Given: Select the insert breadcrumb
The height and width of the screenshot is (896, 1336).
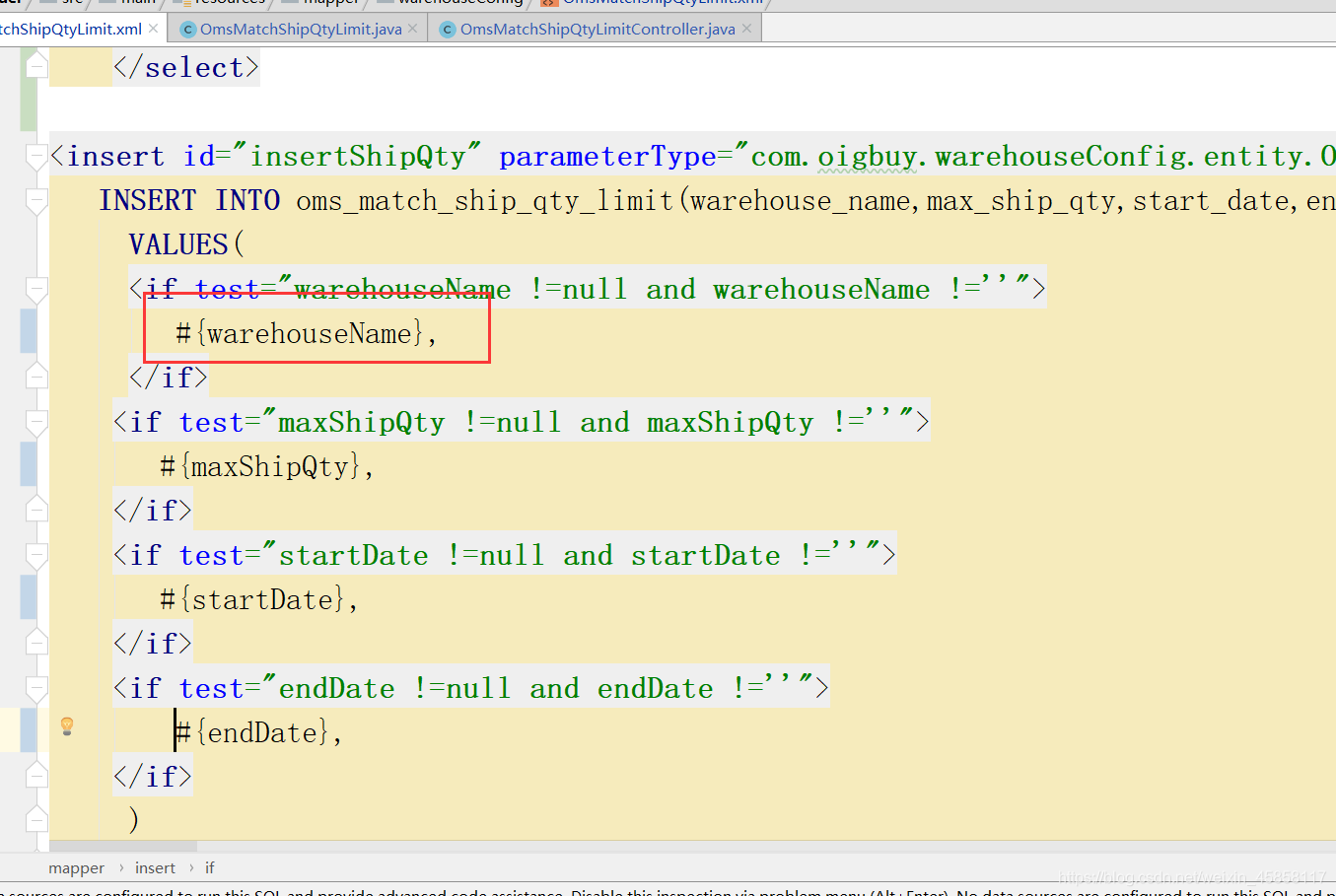Looking at the screenshot, I should coord(155,868).
